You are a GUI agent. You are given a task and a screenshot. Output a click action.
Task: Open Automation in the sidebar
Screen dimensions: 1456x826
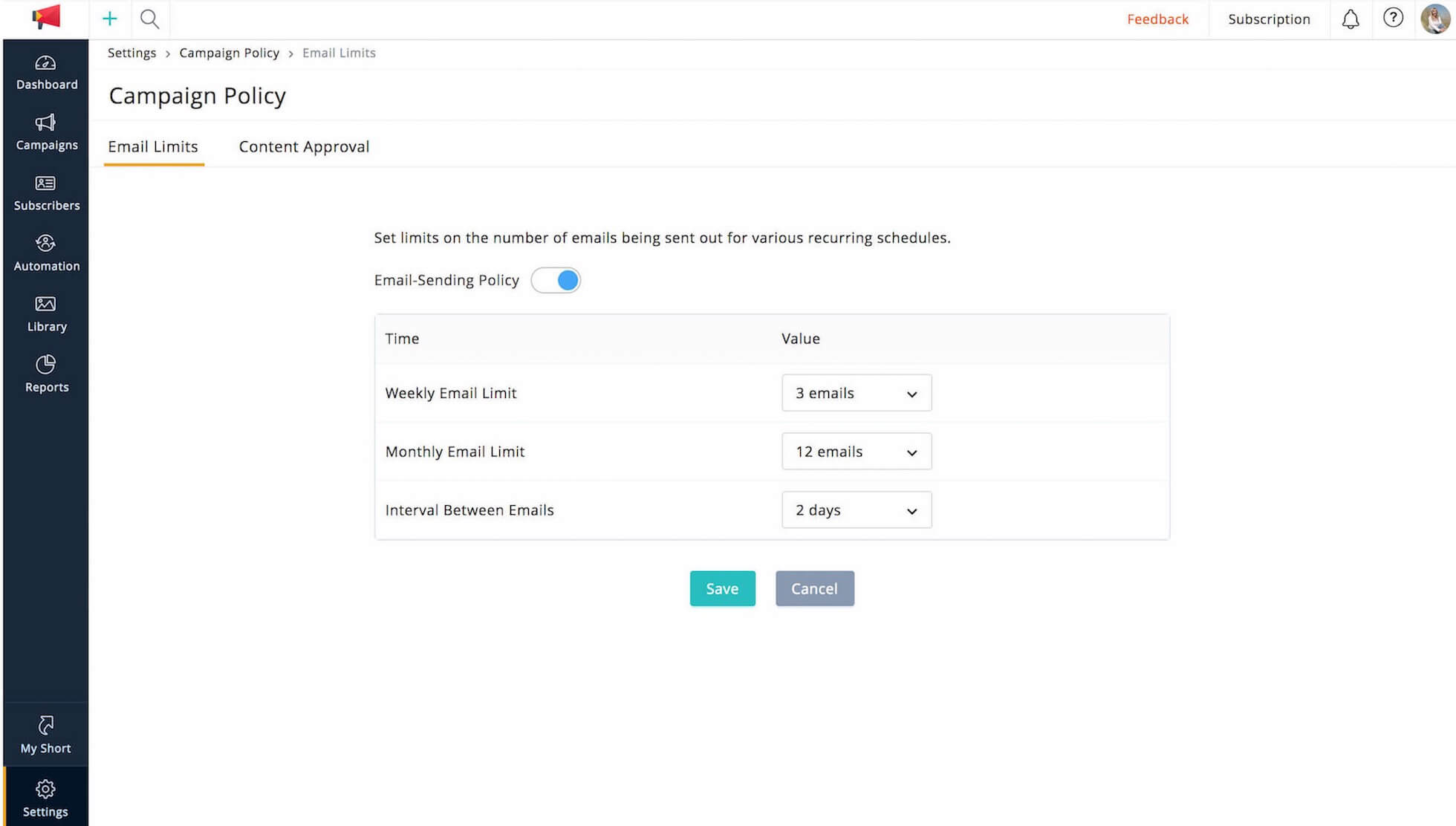click(46, 254)
